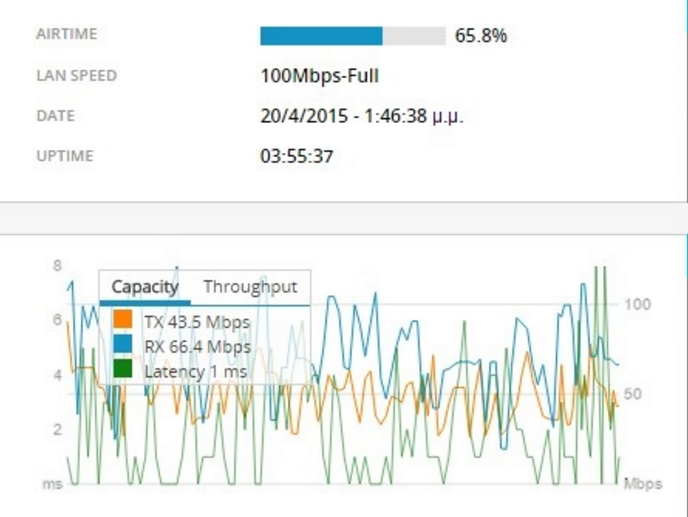Click the Mbps axis unit label
The image size is (688, 517).
pos(642,484)
